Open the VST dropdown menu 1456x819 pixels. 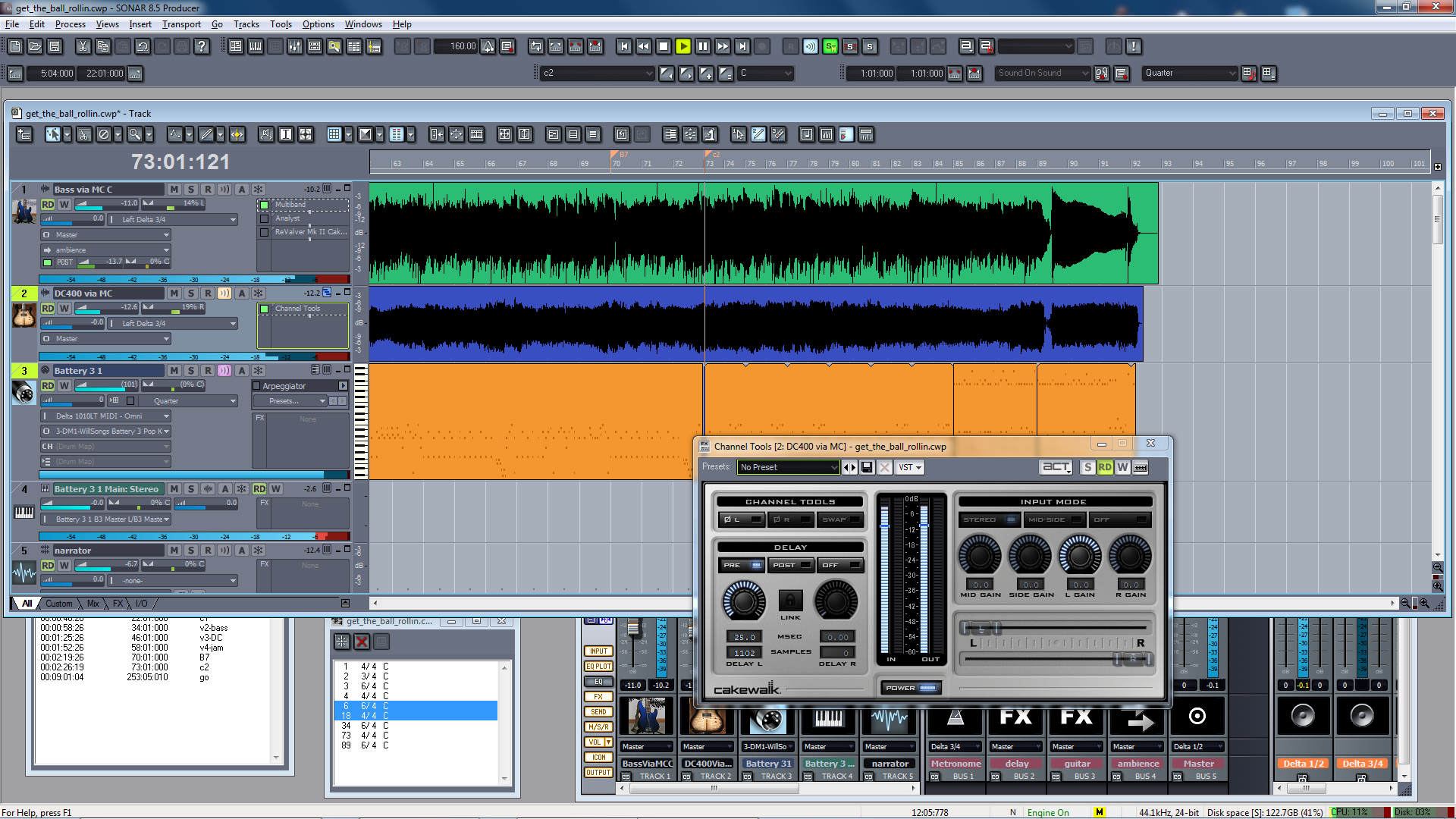tap(909, 467)
